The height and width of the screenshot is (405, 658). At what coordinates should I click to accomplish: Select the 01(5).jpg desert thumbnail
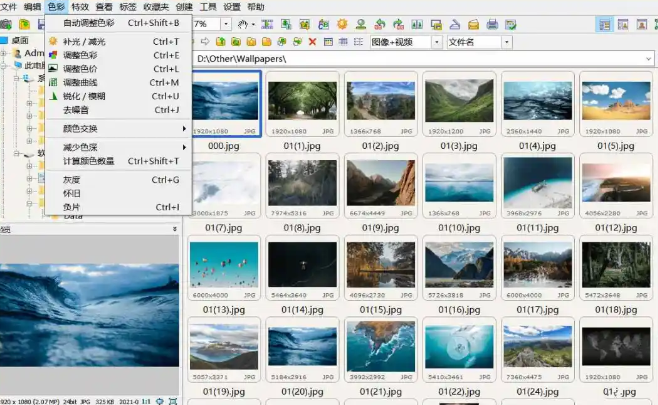coord(616,104)
